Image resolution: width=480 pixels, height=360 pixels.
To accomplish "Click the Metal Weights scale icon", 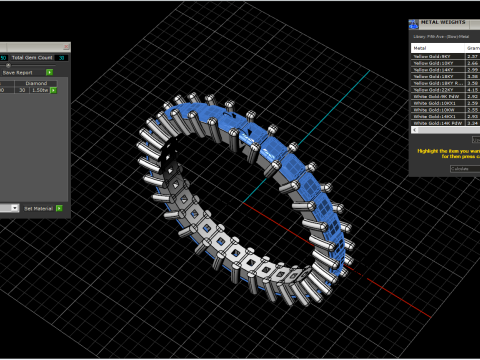I will point(414,24).
